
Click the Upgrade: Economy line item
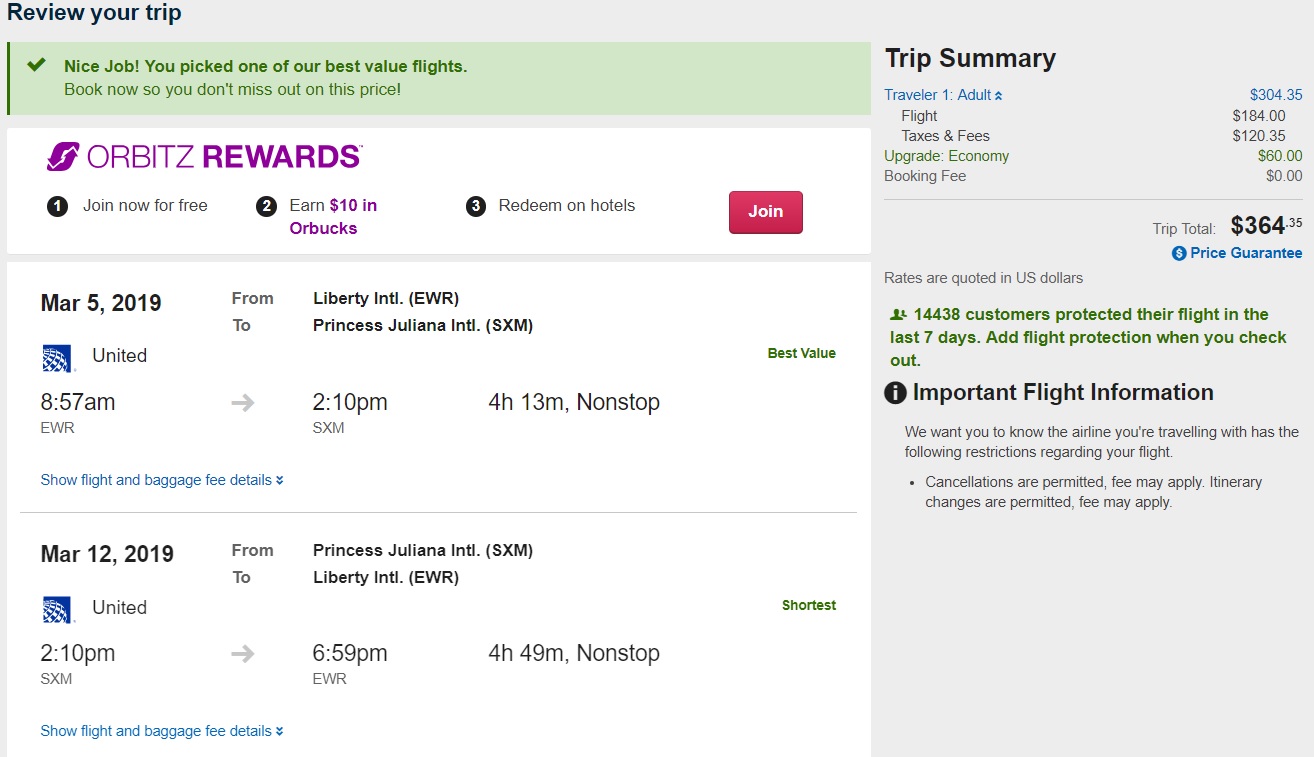[946, 156]
